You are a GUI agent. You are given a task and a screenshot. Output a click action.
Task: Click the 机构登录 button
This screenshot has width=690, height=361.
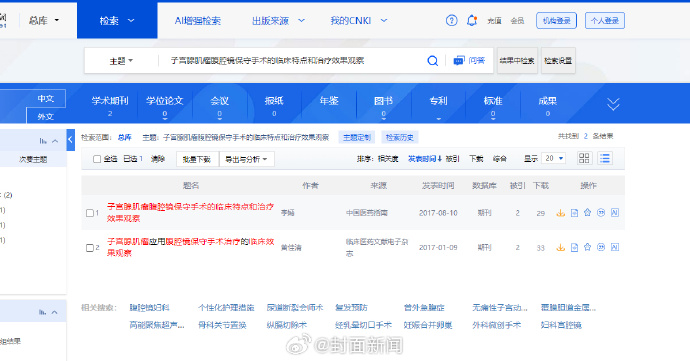tap(556, 21)
